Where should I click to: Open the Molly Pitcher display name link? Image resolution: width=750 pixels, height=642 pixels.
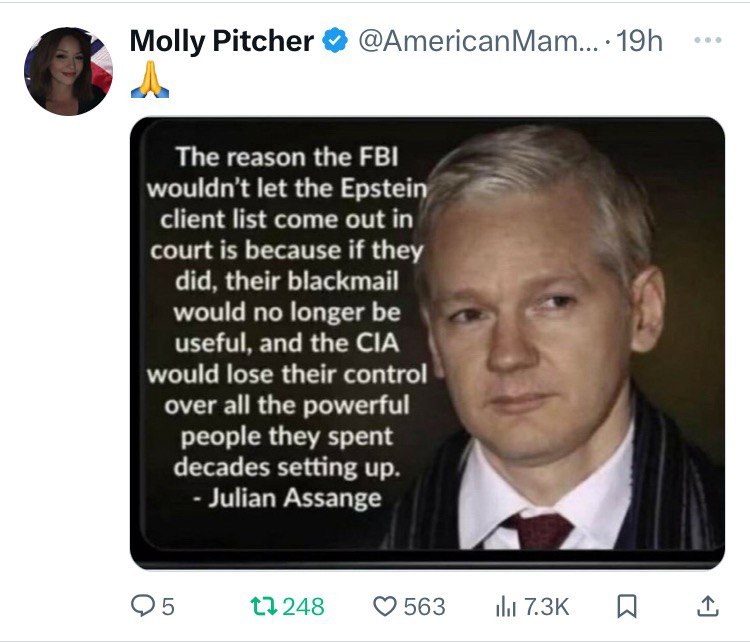[x=221, y=41]
